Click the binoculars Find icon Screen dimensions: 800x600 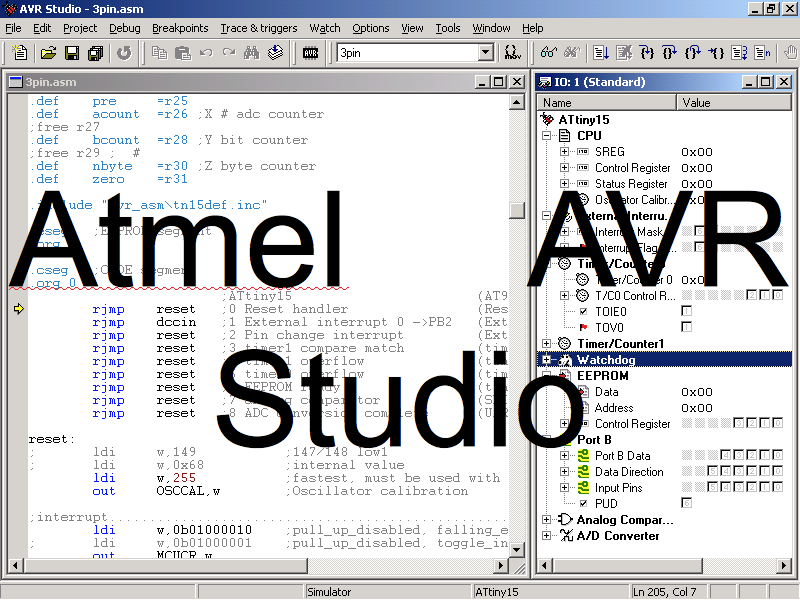coord(251,52)
